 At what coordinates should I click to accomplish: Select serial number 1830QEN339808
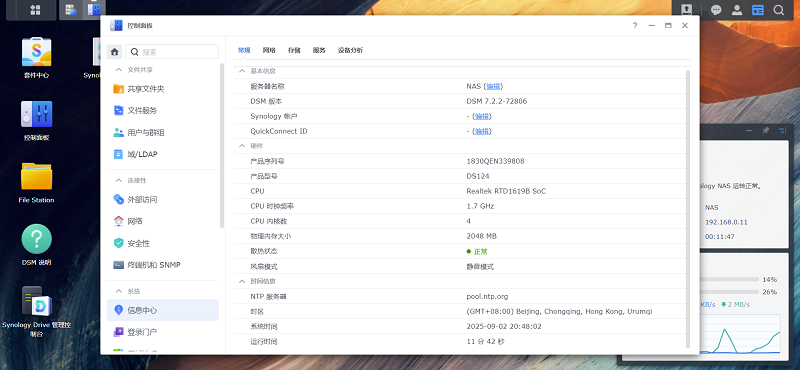point(495,161)
